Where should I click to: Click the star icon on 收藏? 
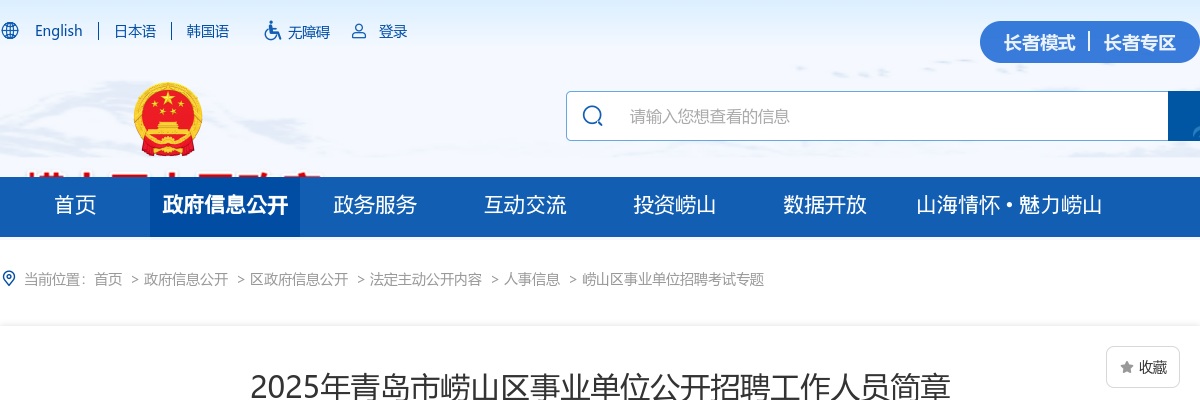[x=1127, y=367]
